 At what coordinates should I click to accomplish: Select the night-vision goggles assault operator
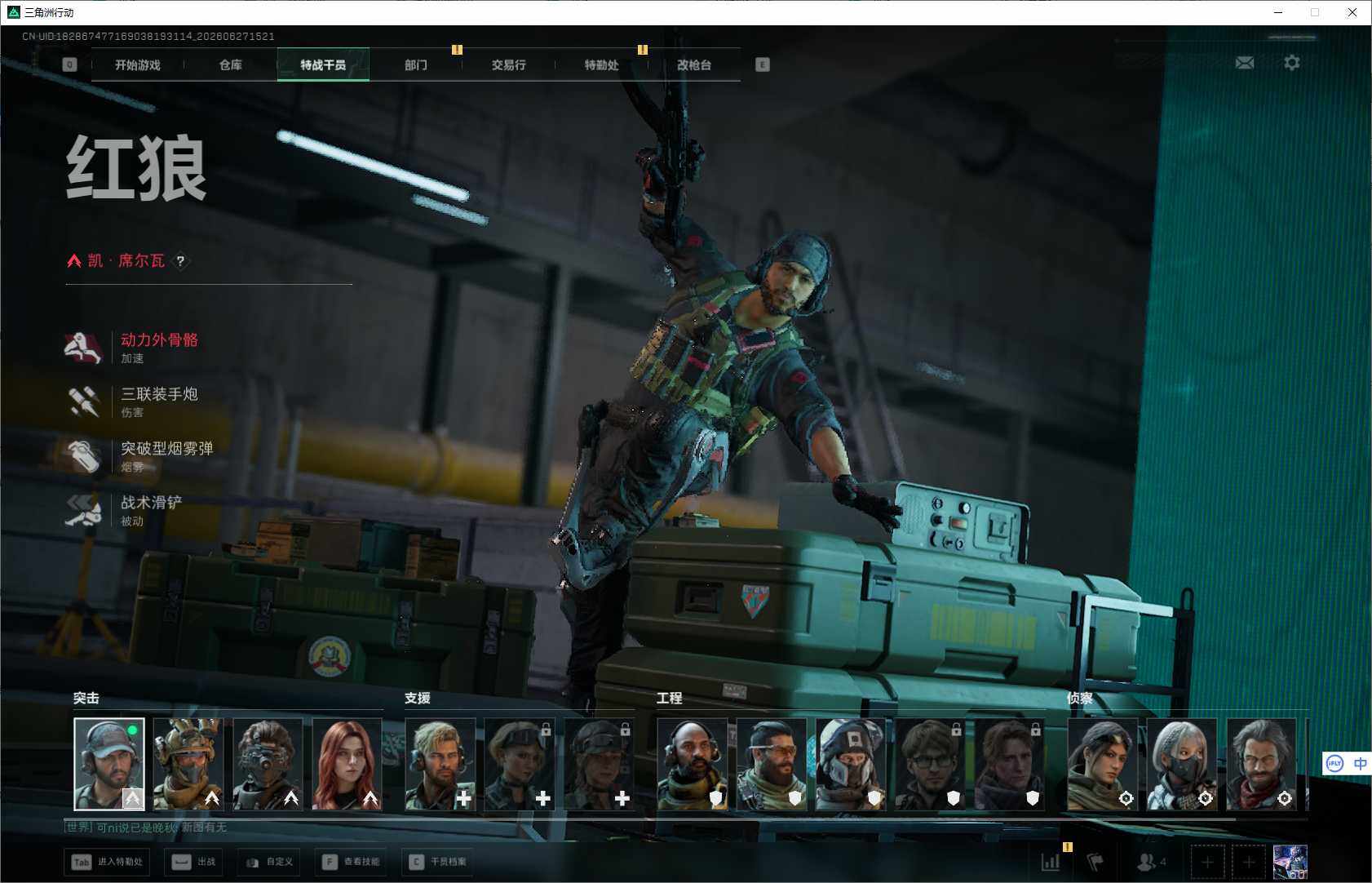coord(268,764)
